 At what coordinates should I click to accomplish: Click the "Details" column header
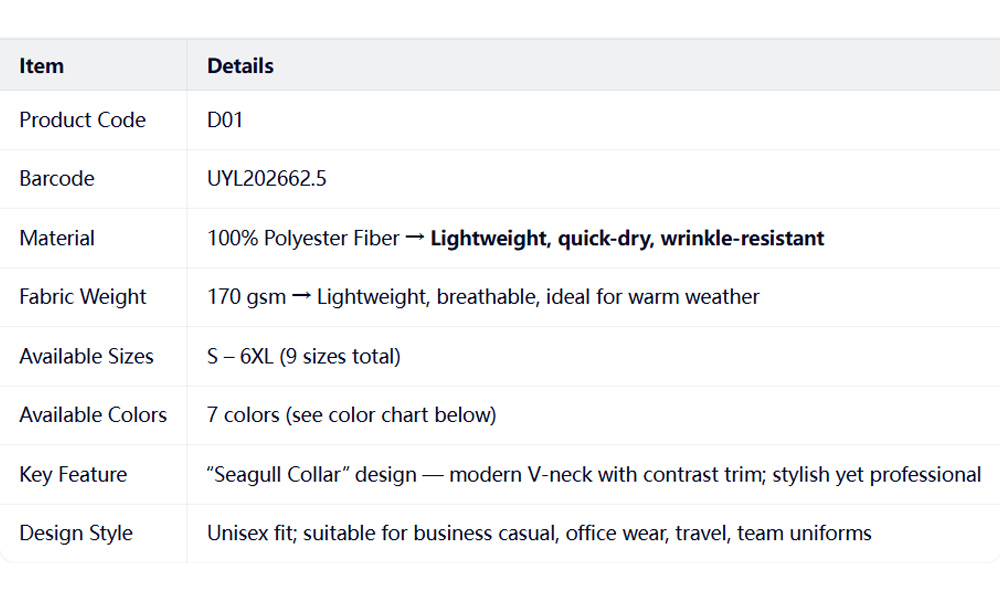click(x=240, y=66)
